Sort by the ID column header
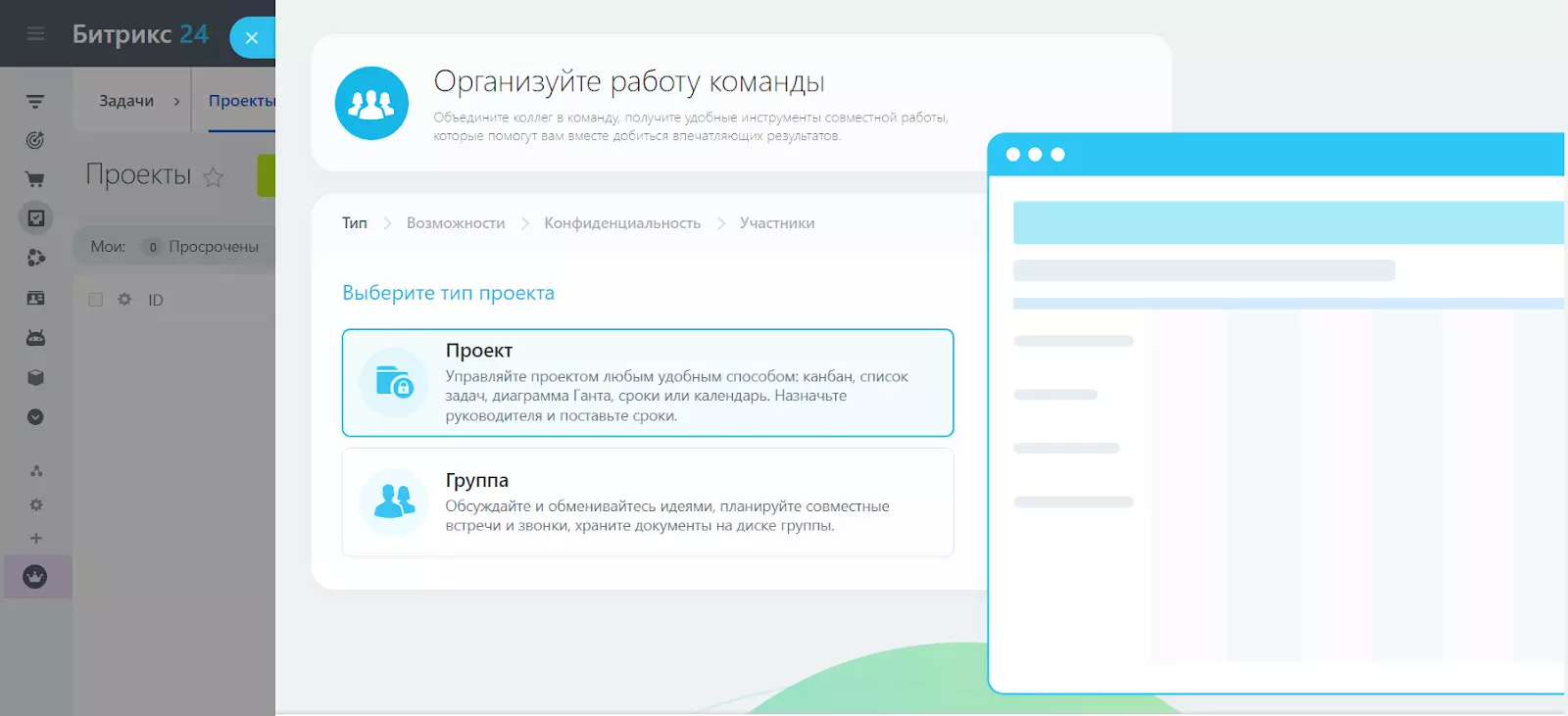The image size is (1568, 716). (x=156, y=300)
